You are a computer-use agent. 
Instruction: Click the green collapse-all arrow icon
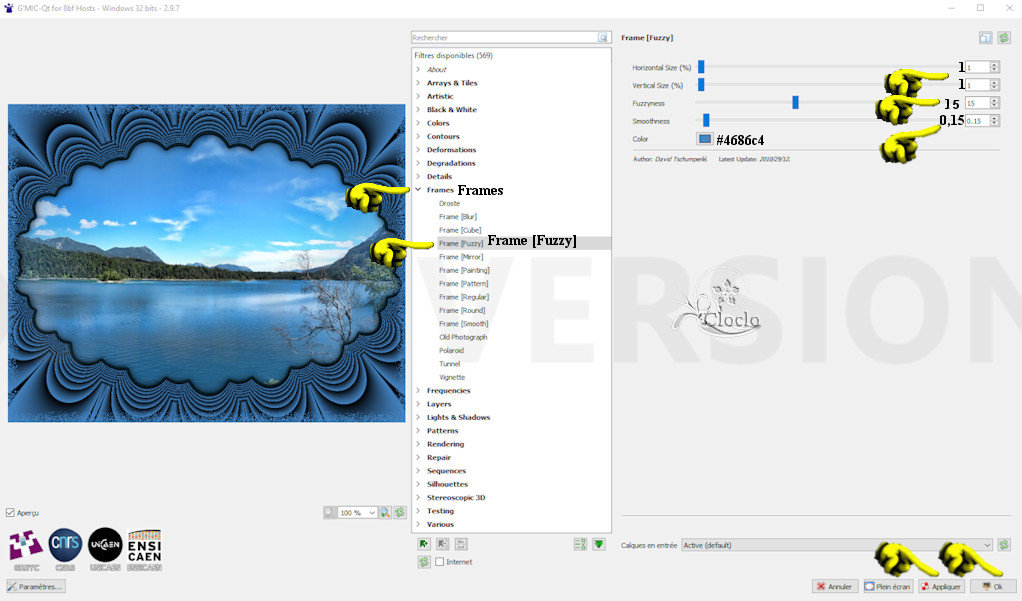pos(598,544)
